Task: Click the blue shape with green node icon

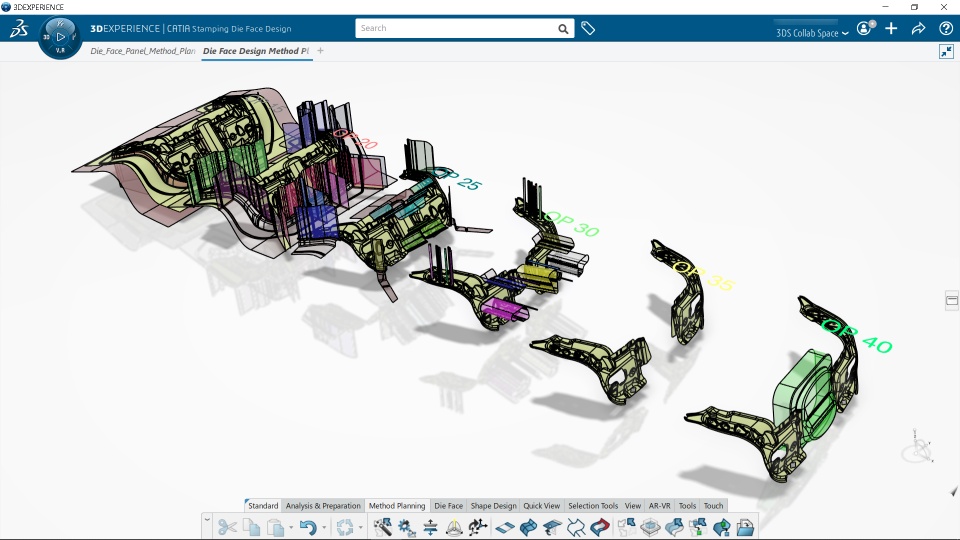Action: click(x=722, y=527)
